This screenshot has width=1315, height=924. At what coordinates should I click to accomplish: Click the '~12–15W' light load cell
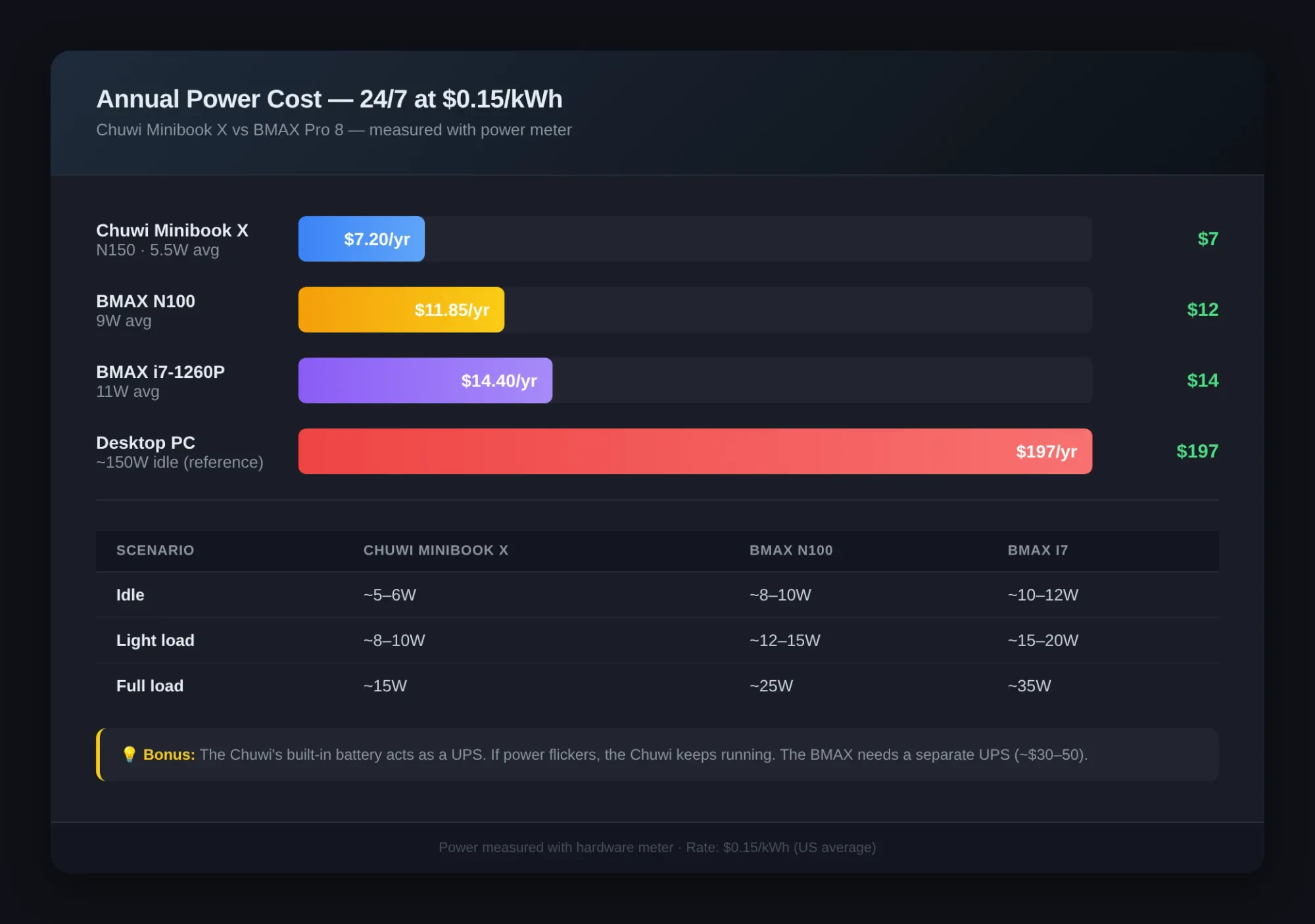(x=785, y=640)
